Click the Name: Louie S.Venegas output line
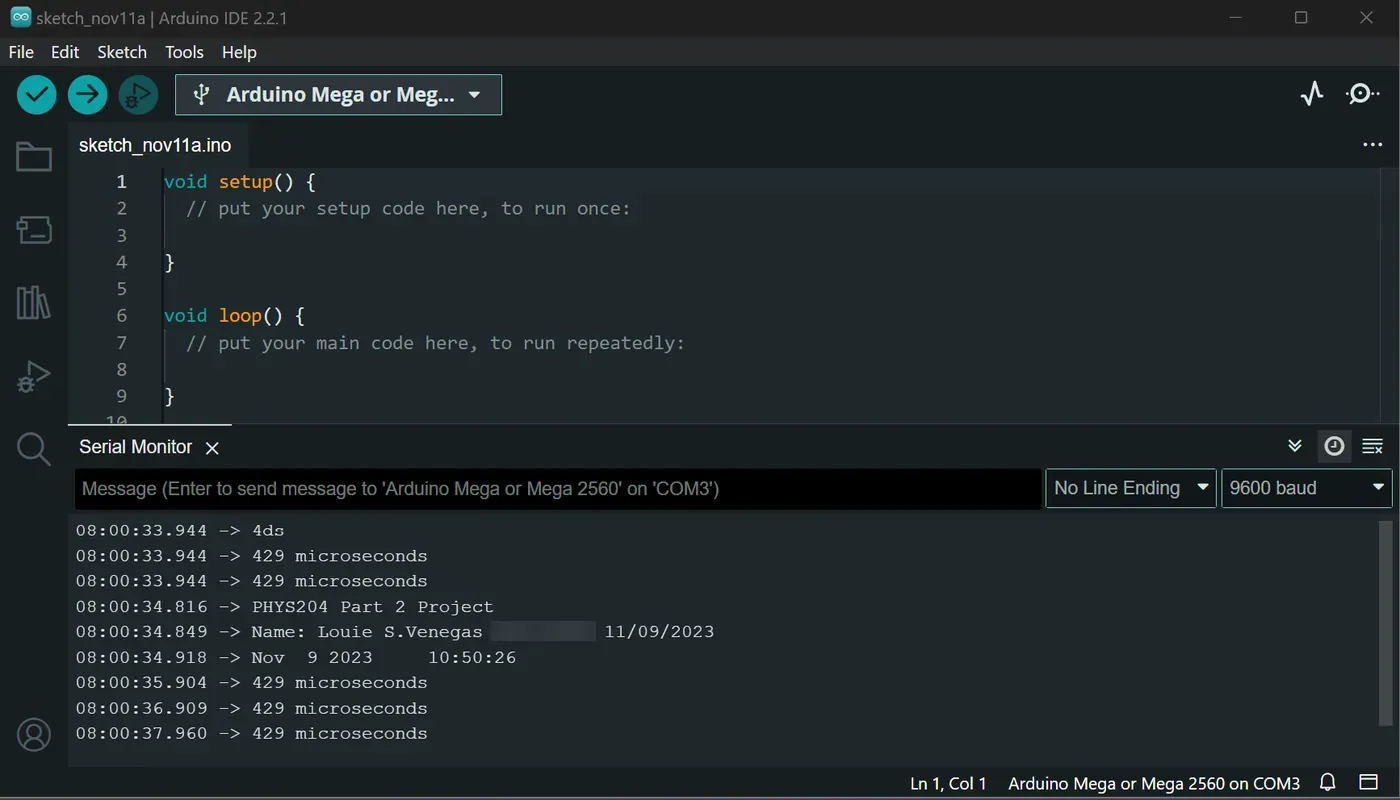The image size is (1400, 800). tap(395, 632)
